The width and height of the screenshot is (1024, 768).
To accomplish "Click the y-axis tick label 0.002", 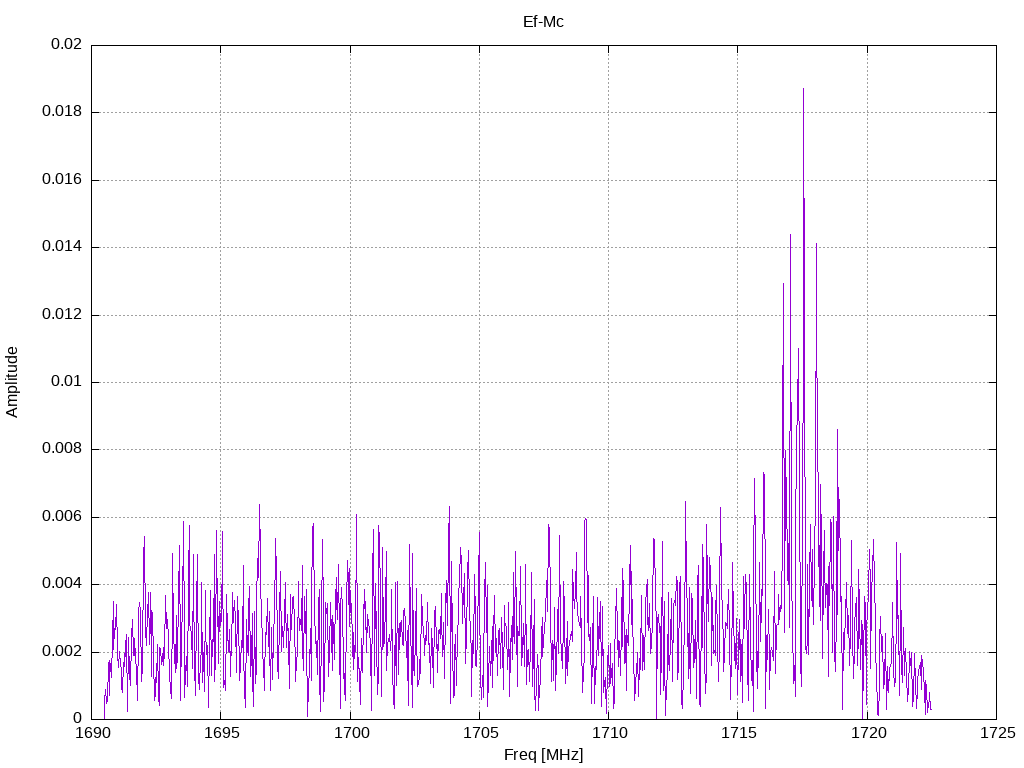I will tap(62, 651).
